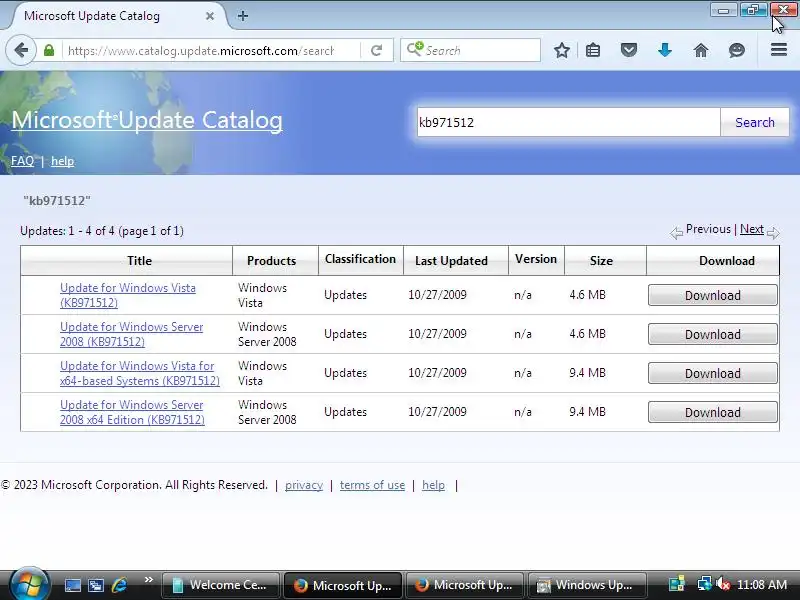The height and width of the screenshot is (600, 800).
Task: Open the FAQ link
Action: (x=22, y=161)
